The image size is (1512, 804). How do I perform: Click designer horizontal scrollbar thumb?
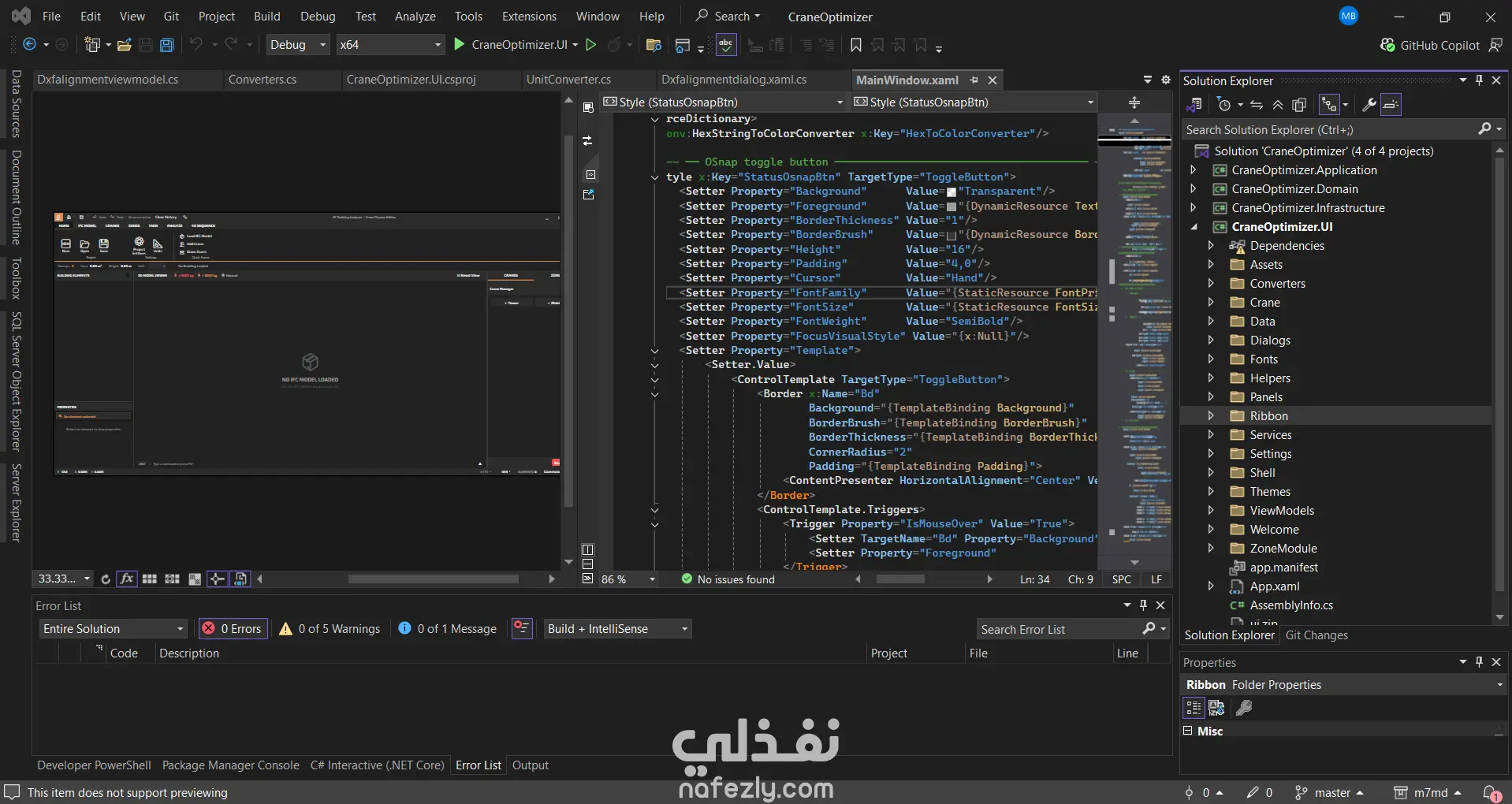point(434,579)
